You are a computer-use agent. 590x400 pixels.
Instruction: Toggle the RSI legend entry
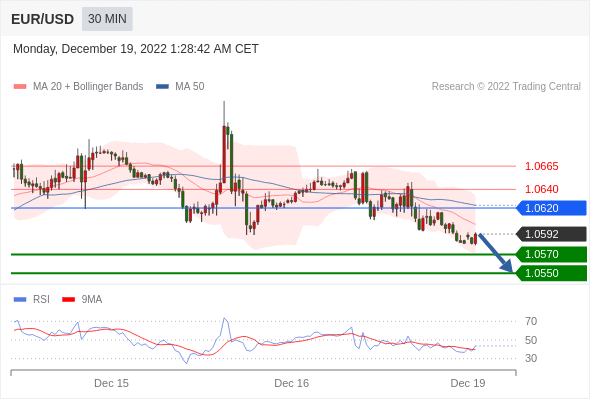[x=32, y=300]
